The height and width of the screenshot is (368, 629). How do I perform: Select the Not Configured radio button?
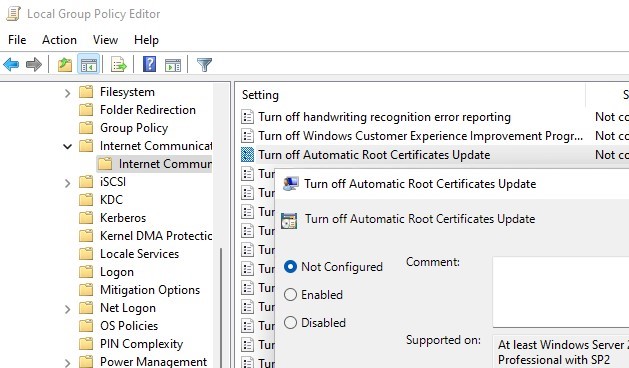pos(290,267)
